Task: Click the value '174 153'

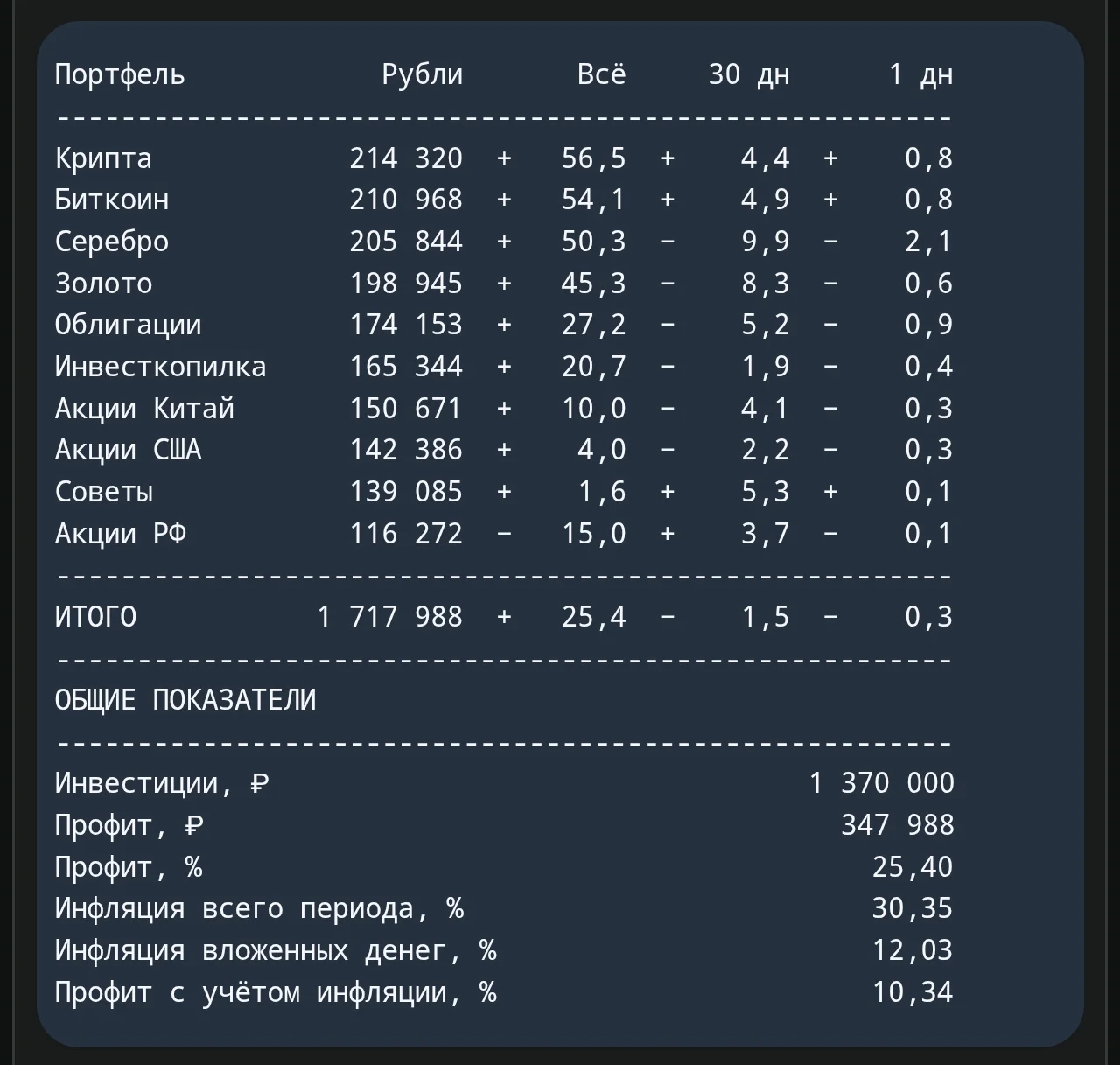Action: pos(406,325)
